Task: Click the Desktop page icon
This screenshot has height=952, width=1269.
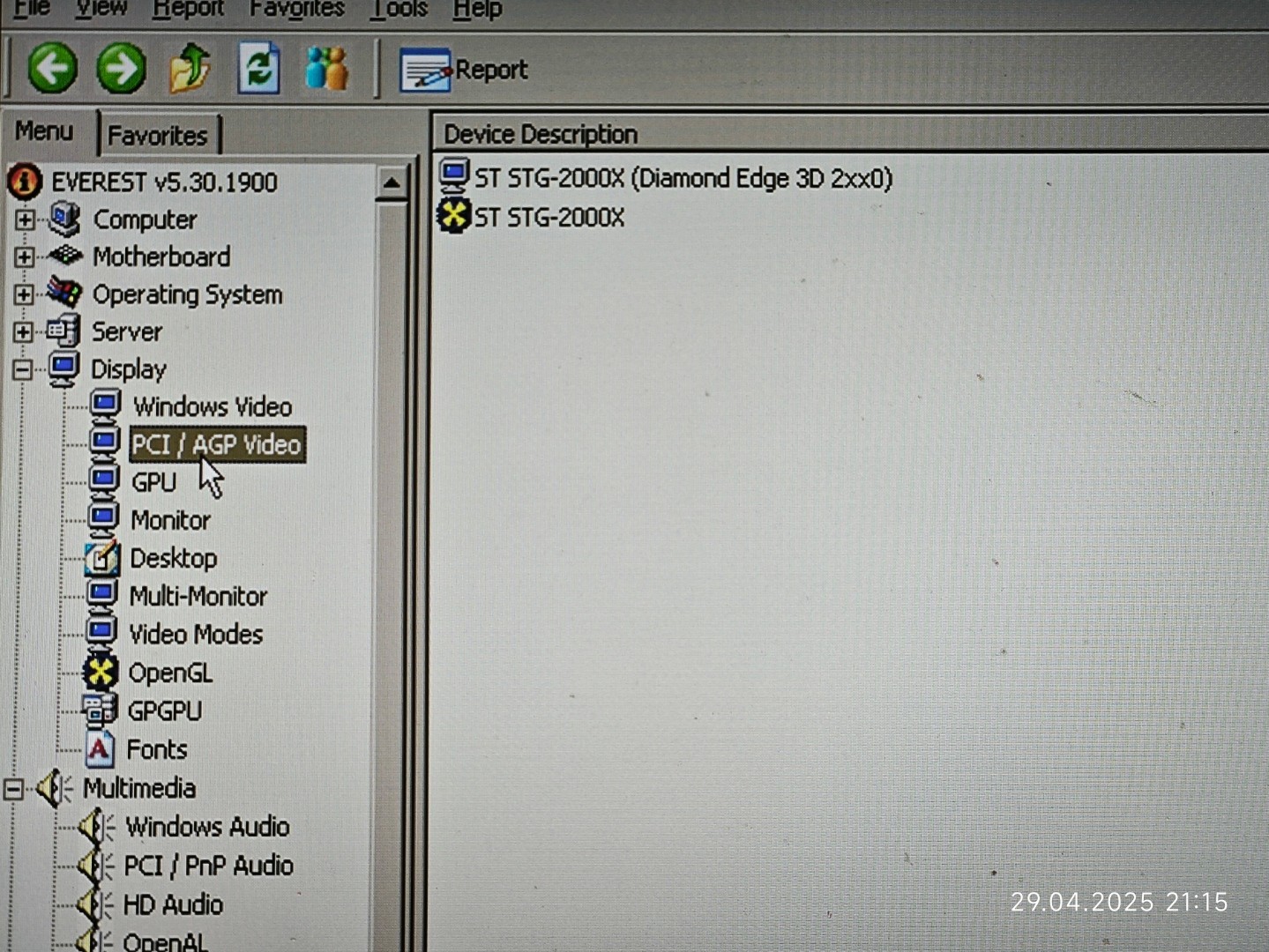Action: [102, 558]
